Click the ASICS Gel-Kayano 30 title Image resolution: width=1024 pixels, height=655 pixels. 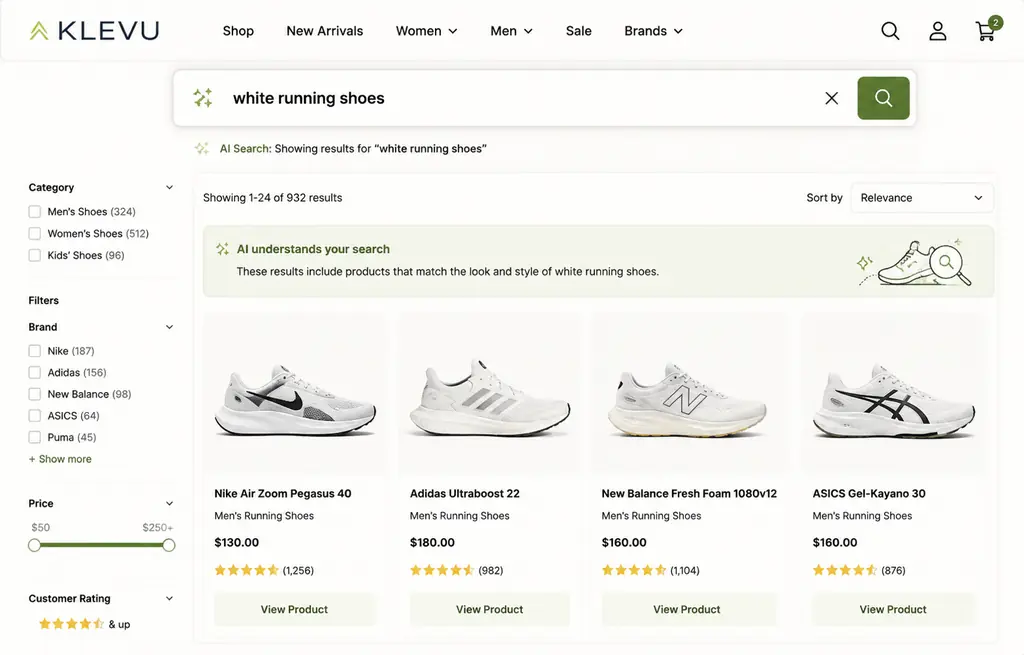point(869,494)
